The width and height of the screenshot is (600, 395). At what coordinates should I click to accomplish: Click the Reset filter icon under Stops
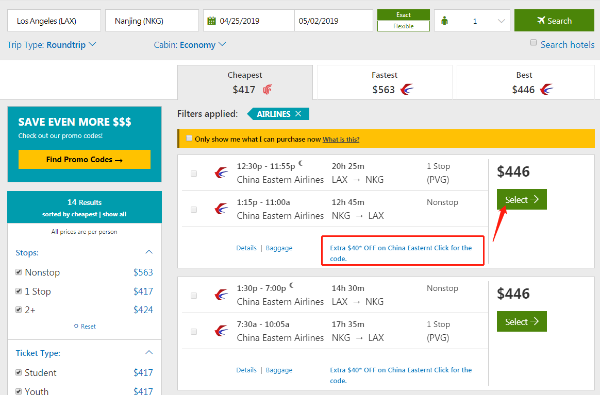[76, 326]
